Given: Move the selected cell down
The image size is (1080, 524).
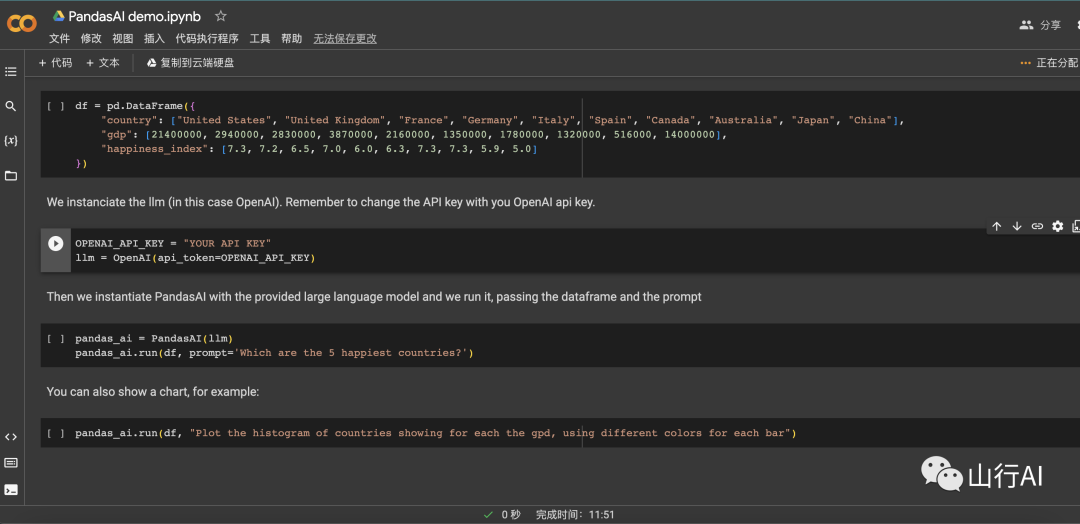Looking at the screenshot, I should [1017, 227].
